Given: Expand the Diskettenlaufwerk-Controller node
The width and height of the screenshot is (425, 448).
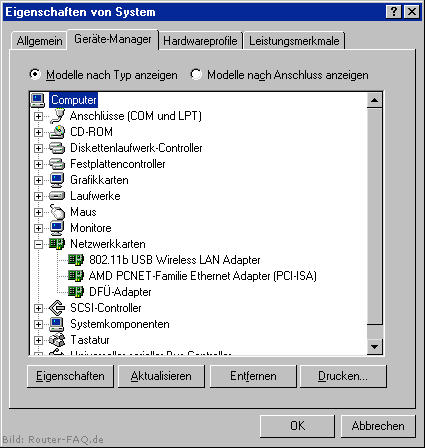Looking at the screenshot, I should (x=38, y=148).
